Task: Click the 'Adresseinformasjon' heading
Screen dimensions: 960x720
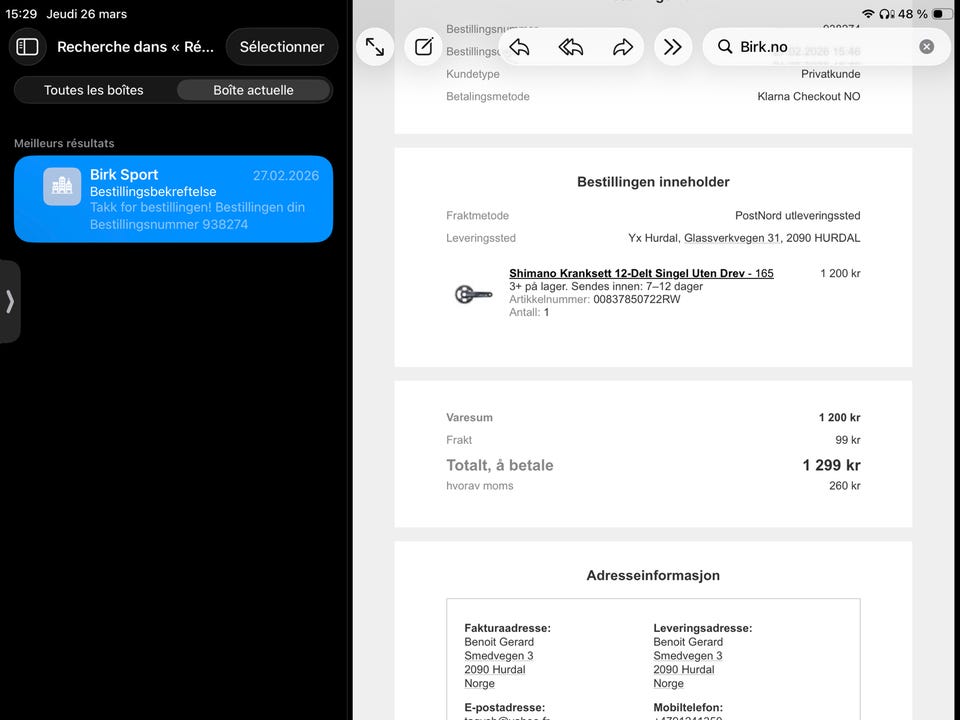Action: 653,575
